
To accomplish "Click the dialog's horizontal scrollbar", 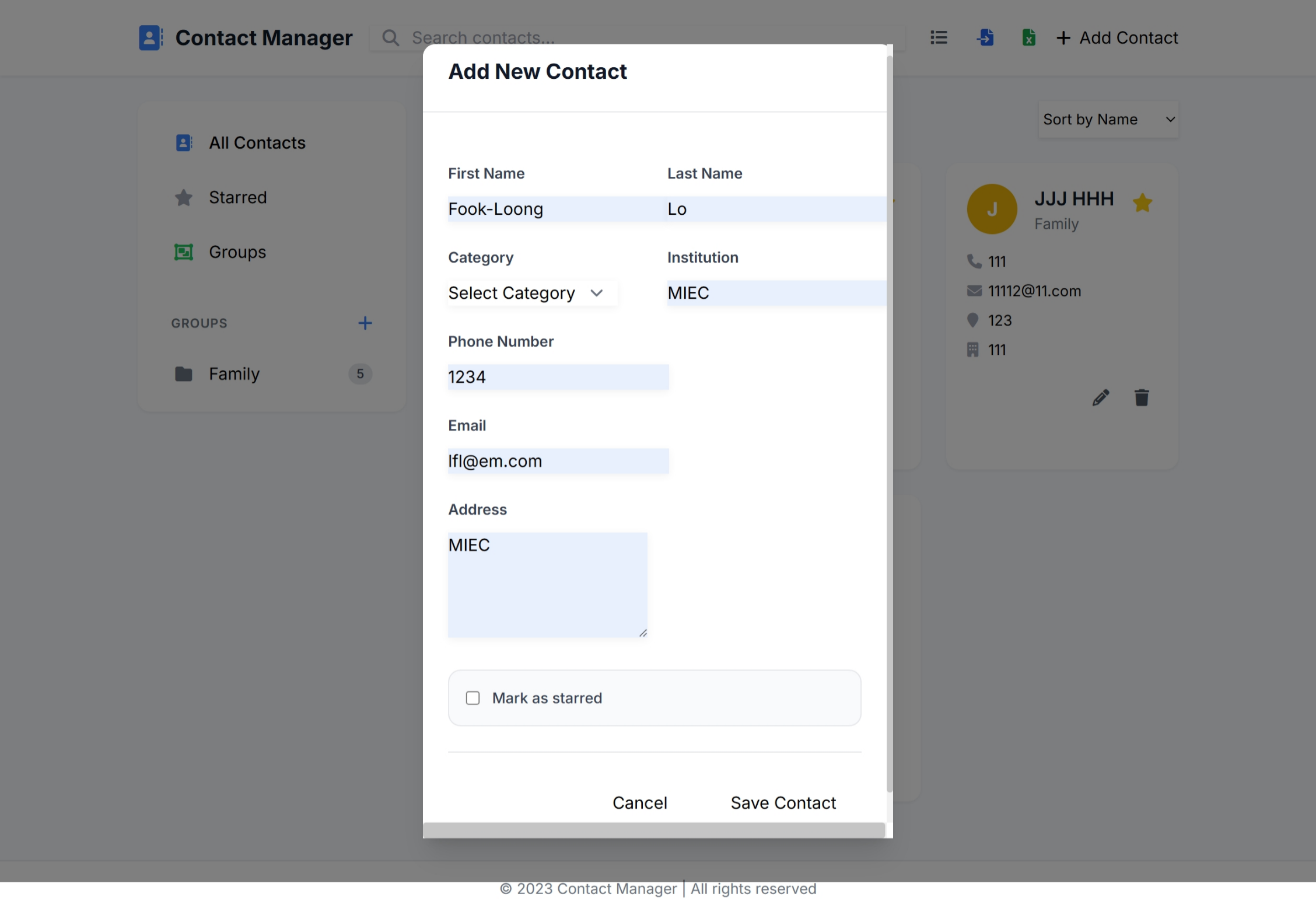I will pyautogui.click(x=653, y=830).
